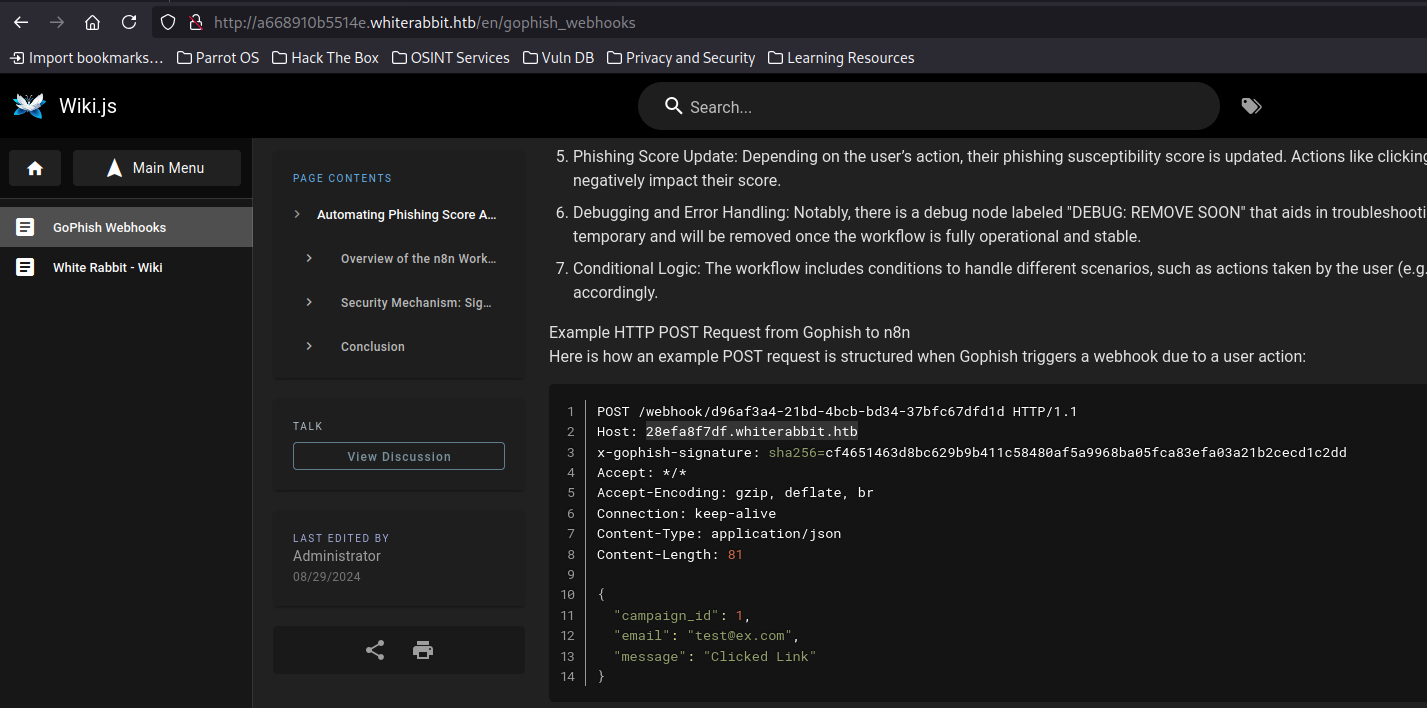This screenshot has width=1427, height=708.
Task: Click the Wiki.js logo icon
Action: click(29, 106)
